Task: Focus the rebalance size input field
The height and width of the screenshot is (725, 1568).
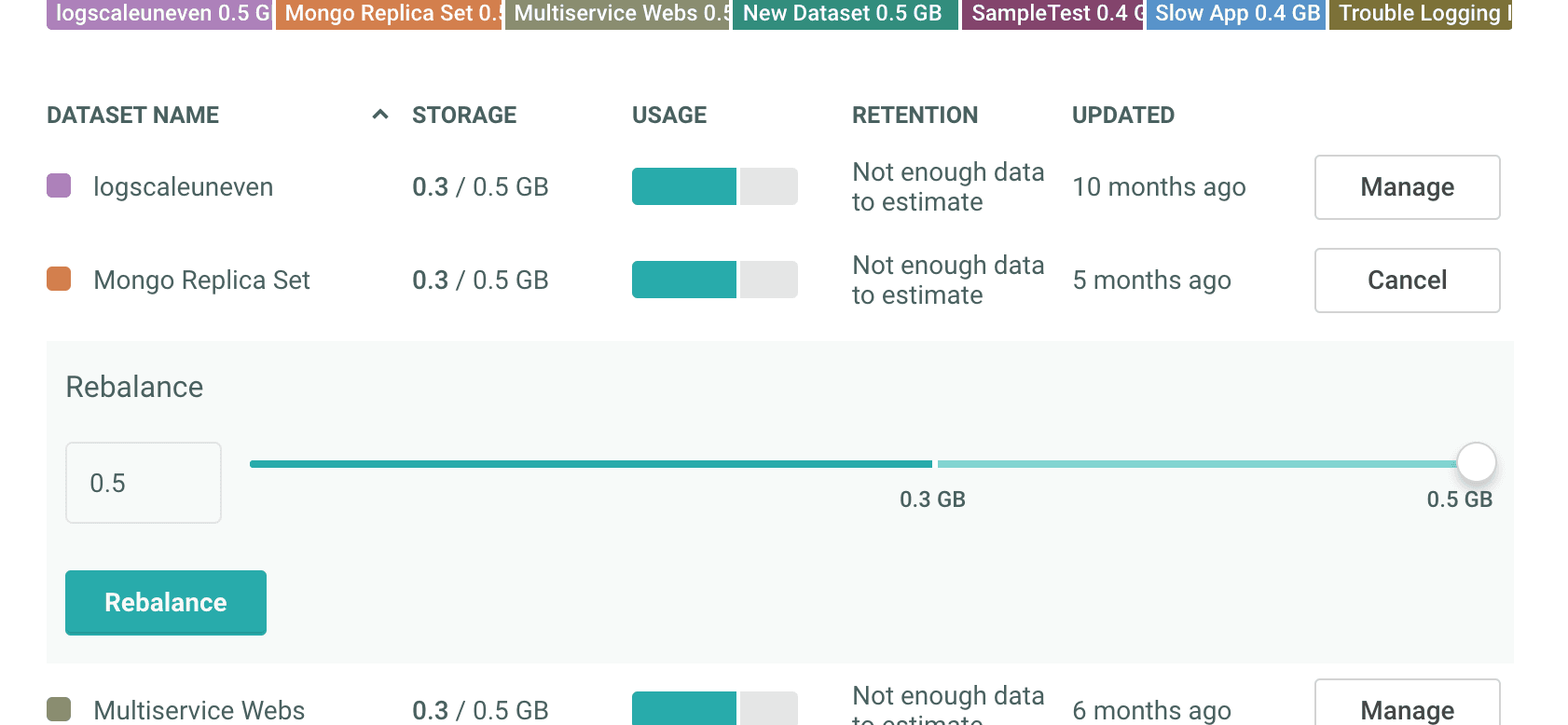Action: click(143, 483)
